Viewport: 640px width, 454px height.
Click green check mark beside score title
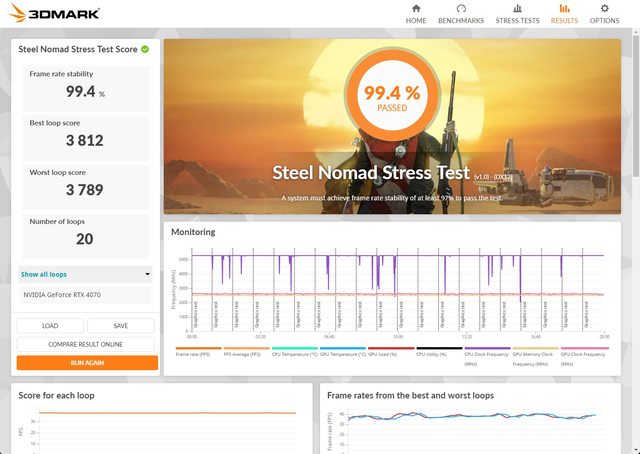145,48
